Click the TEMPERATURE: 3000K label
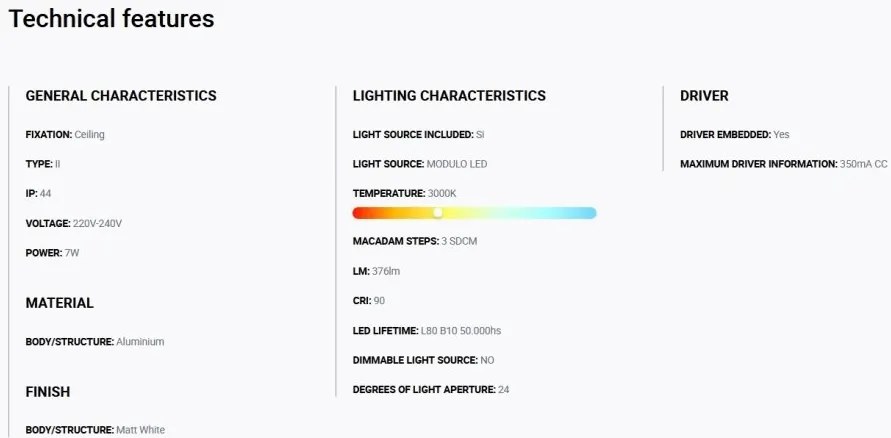 click(405, 194)
